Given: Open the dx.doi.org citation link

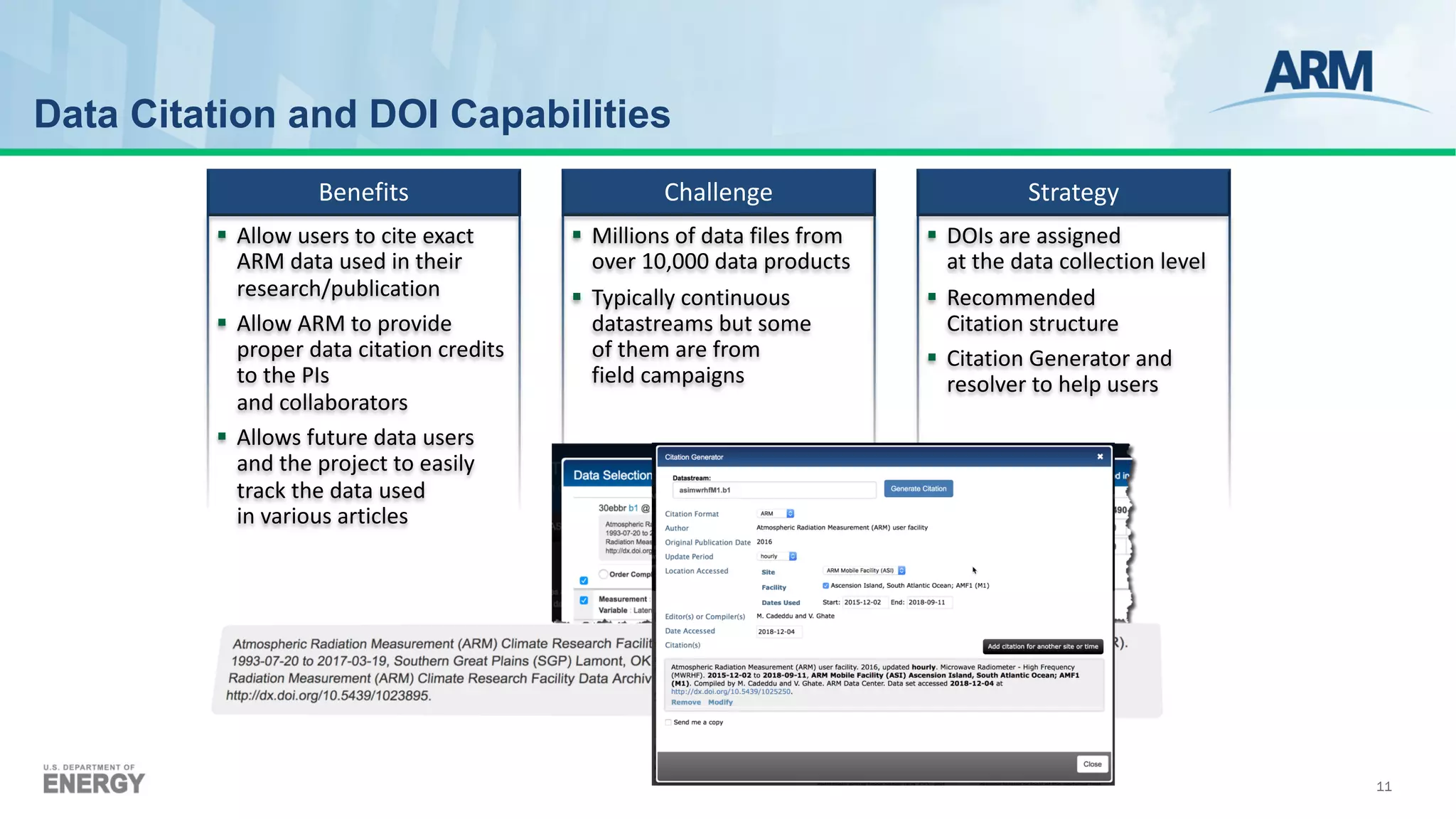Looking at the screenshot, I should point(730,691).
